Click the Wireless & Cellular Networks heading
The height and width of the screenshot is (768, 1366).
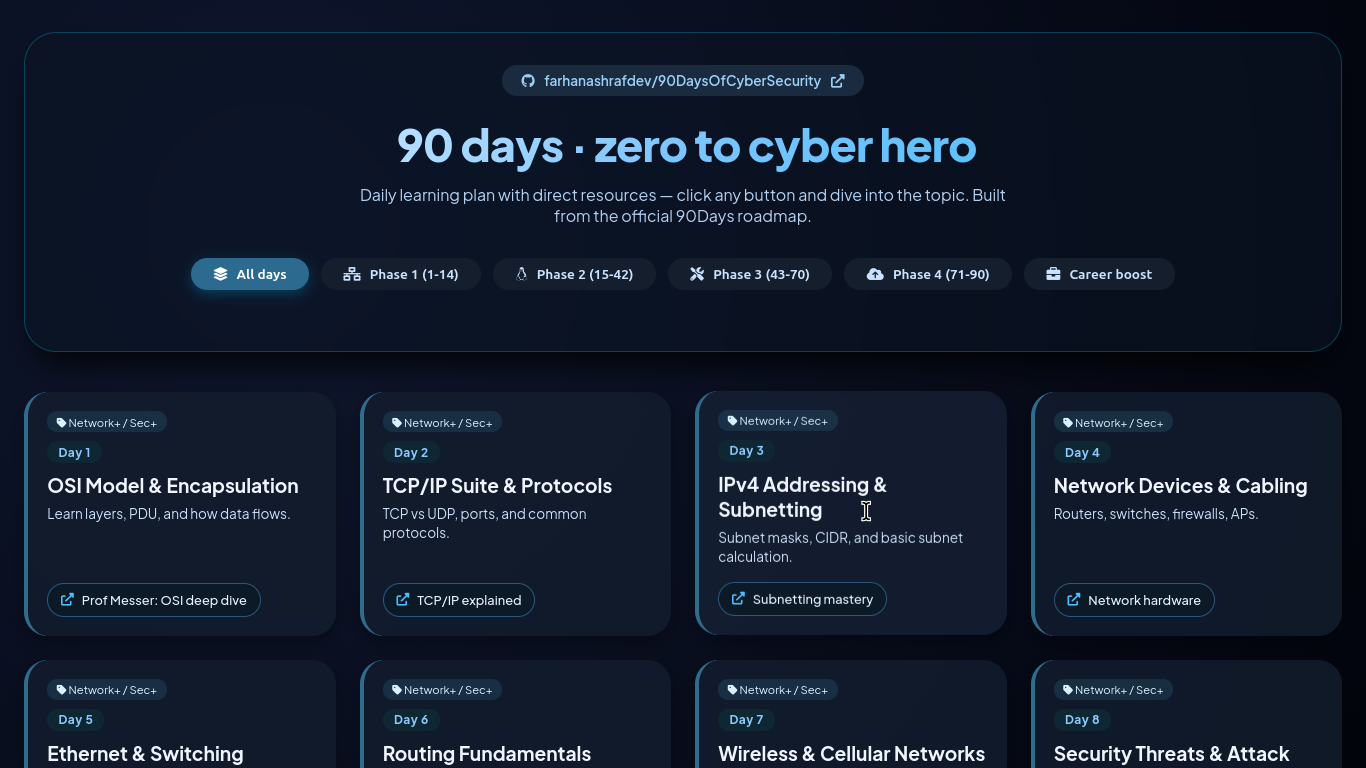pos(852,754)
